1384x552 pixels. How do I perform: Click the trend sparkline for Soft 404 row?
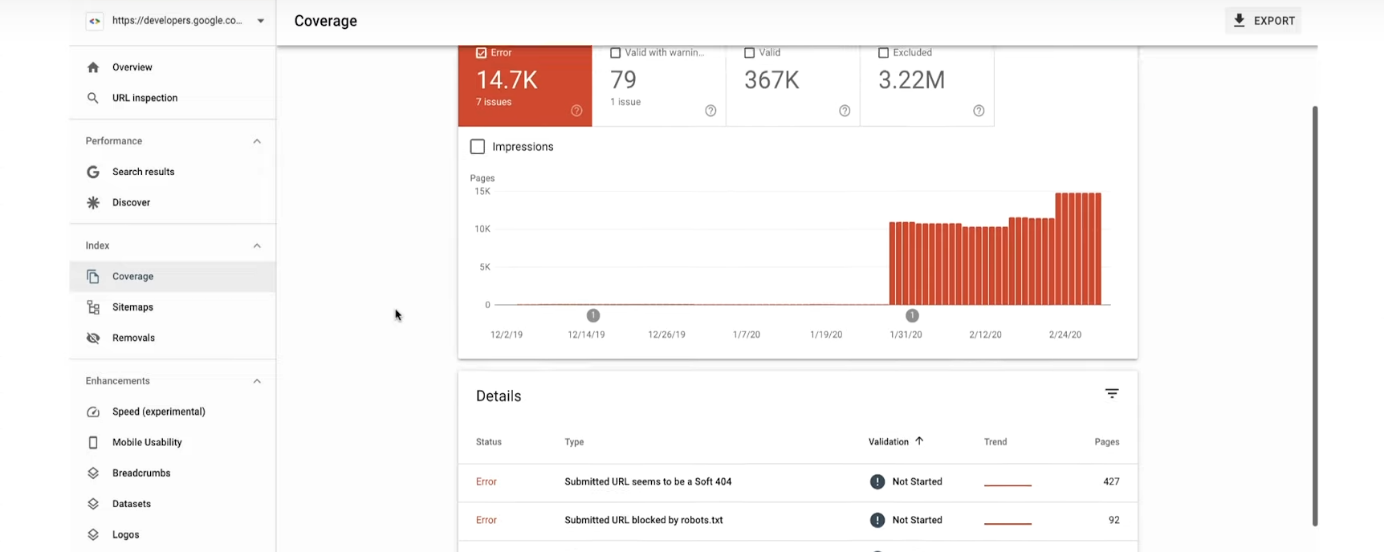click(1007, 485)
